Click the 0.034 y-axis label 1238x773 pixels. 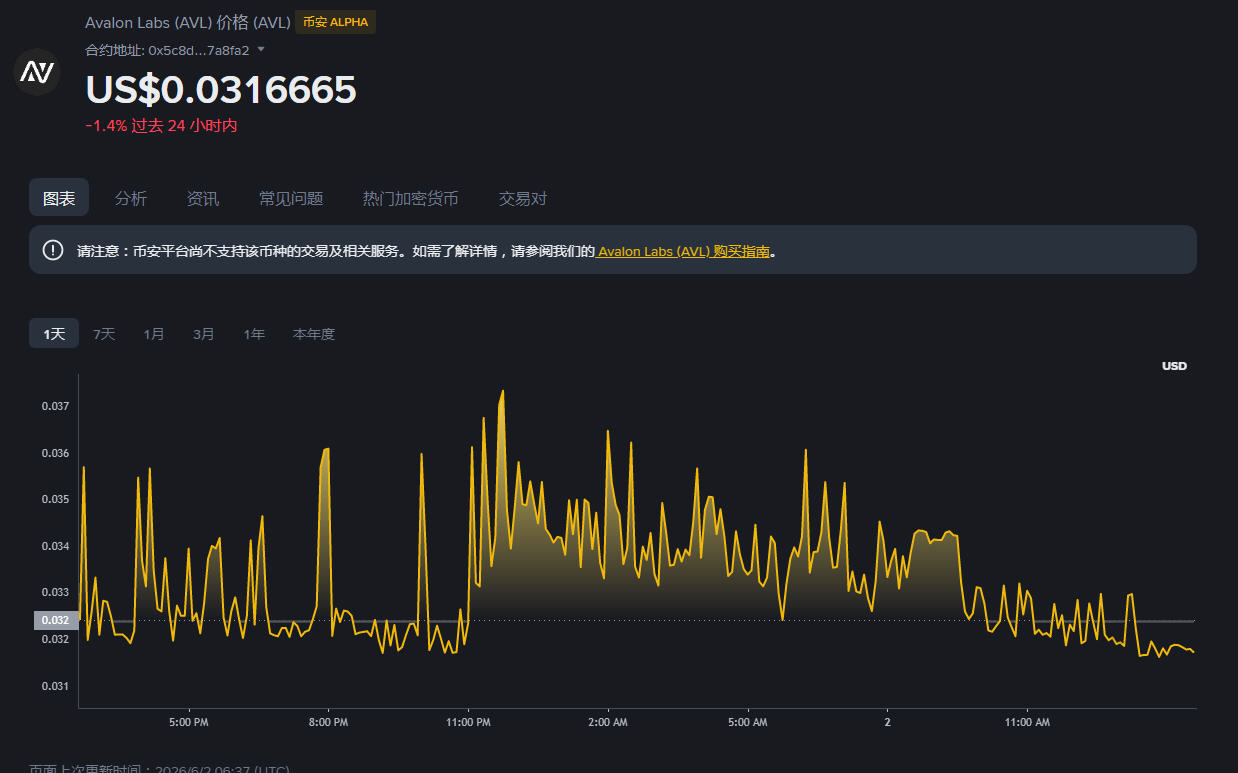coord(55,546)
